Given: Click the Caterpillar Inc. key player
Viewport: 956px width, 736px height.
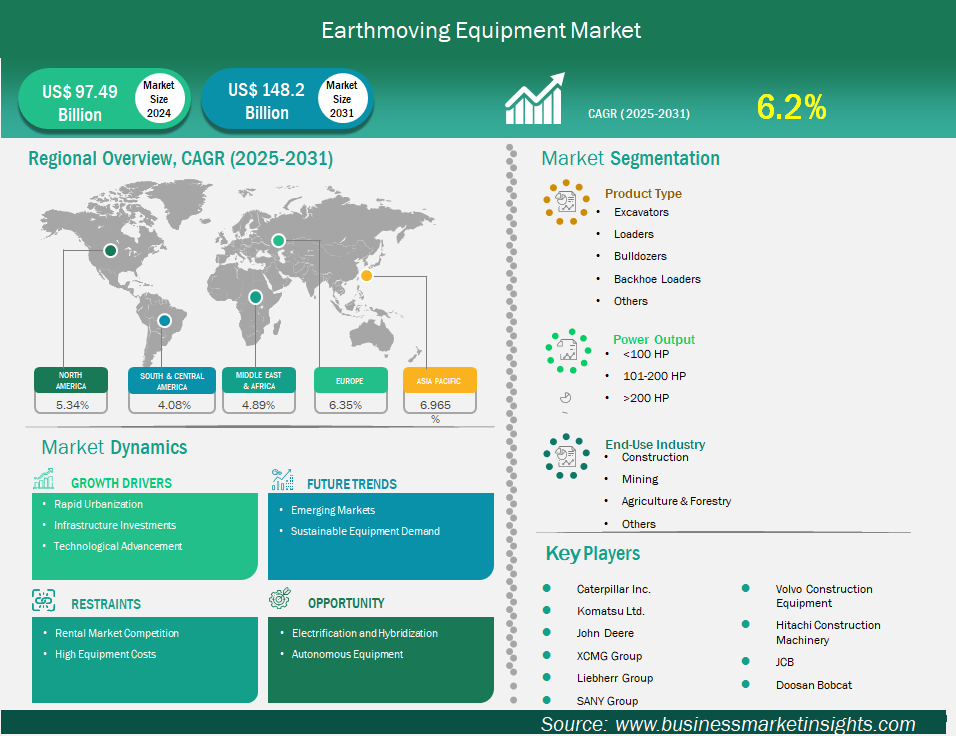Looking at the screenshot, I should coord(613,589).
